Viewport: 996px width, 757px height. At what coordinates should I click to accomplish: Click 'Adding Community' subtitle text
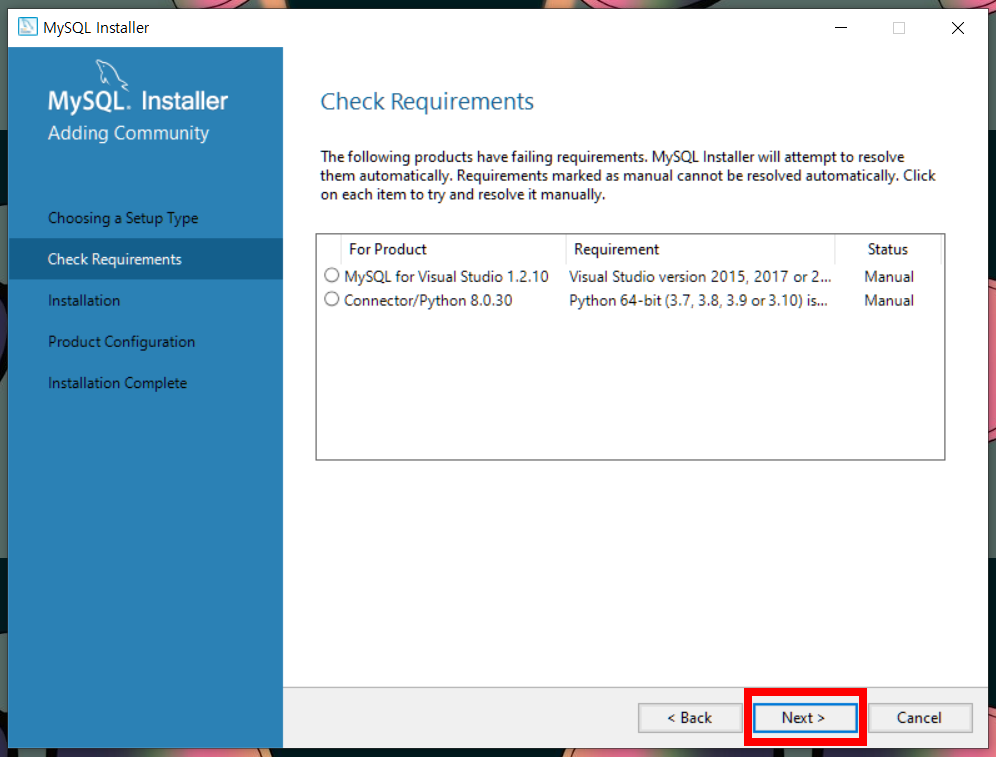tap(128, 133)
